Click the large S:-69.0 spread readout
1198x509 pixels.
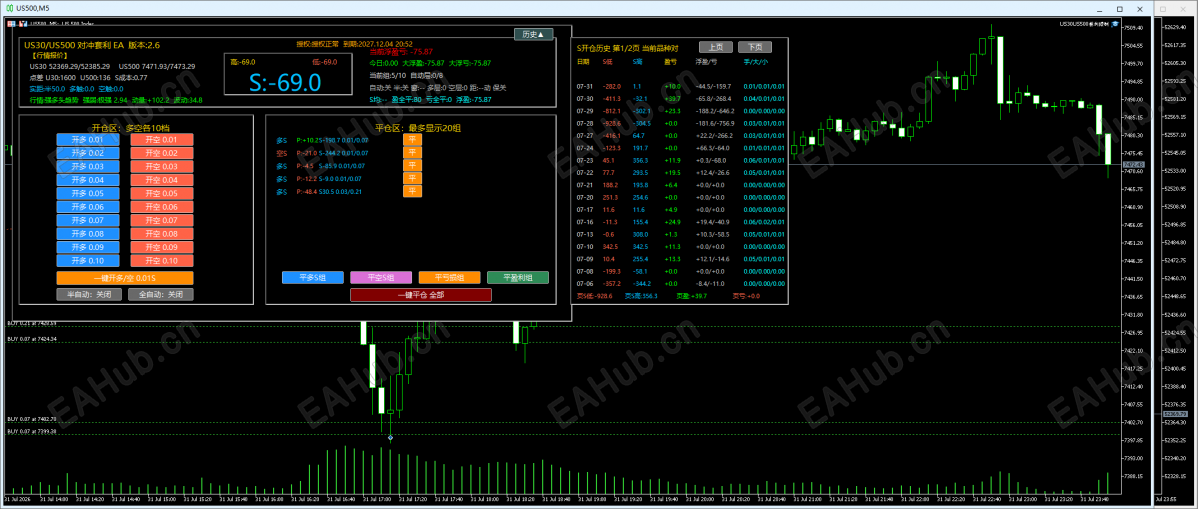tap(284, 83)
